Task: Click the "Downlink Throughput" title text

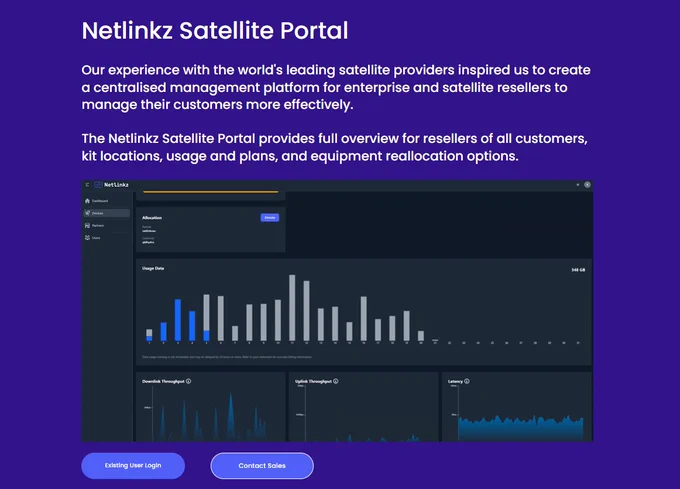Action: point(163,381)
